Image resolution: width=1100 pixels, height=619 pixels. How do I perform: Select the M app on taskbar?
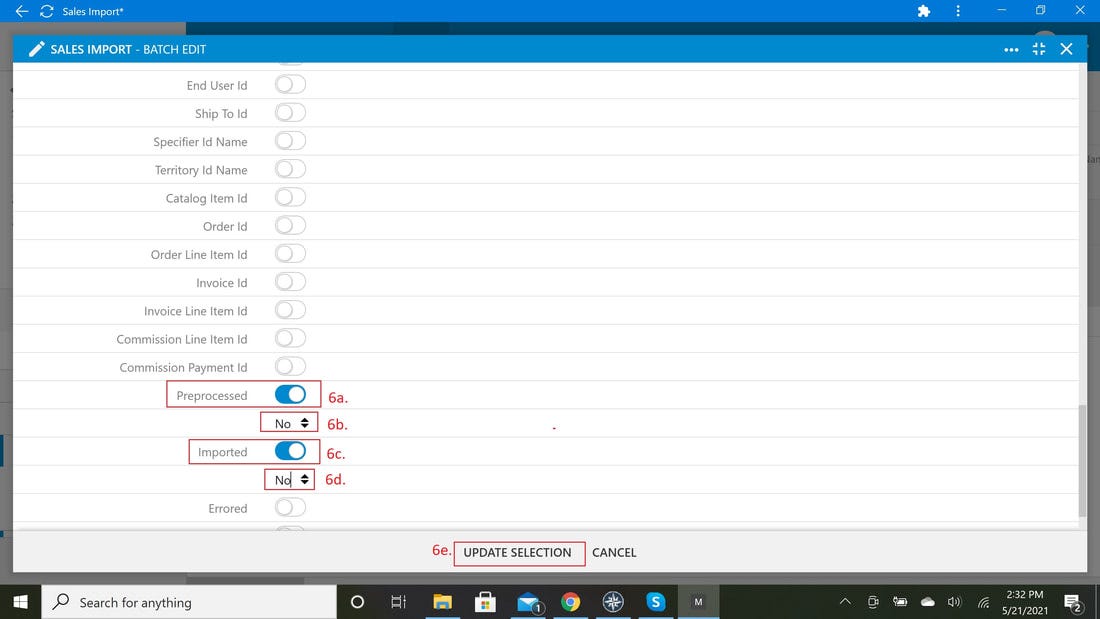click(x=698, y=602)
